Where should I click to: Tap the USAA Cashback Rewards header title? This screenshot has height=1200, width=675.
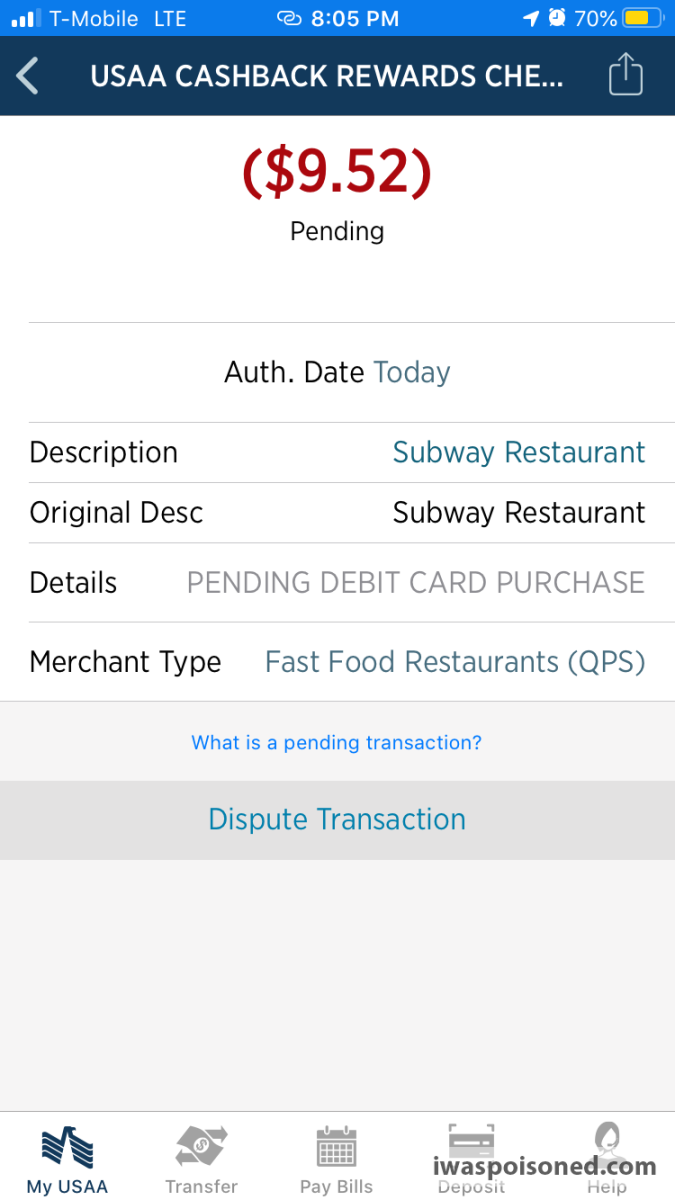point(326,76)
